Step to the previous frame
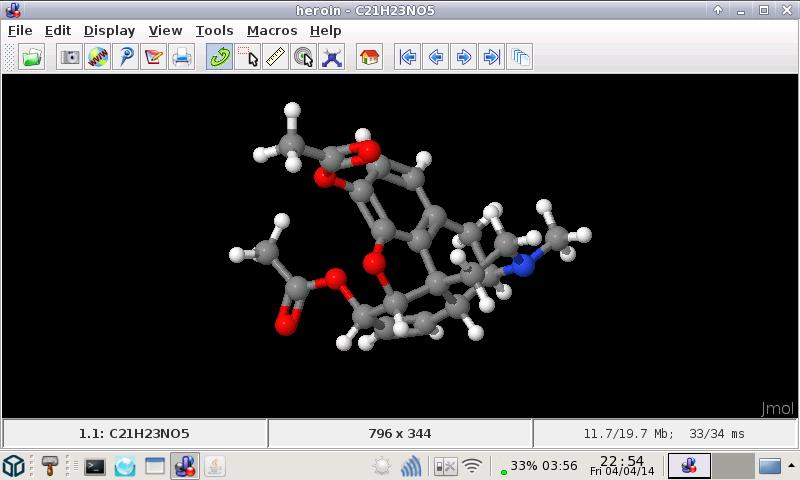800x480 pixels. (x=436, y=57)
